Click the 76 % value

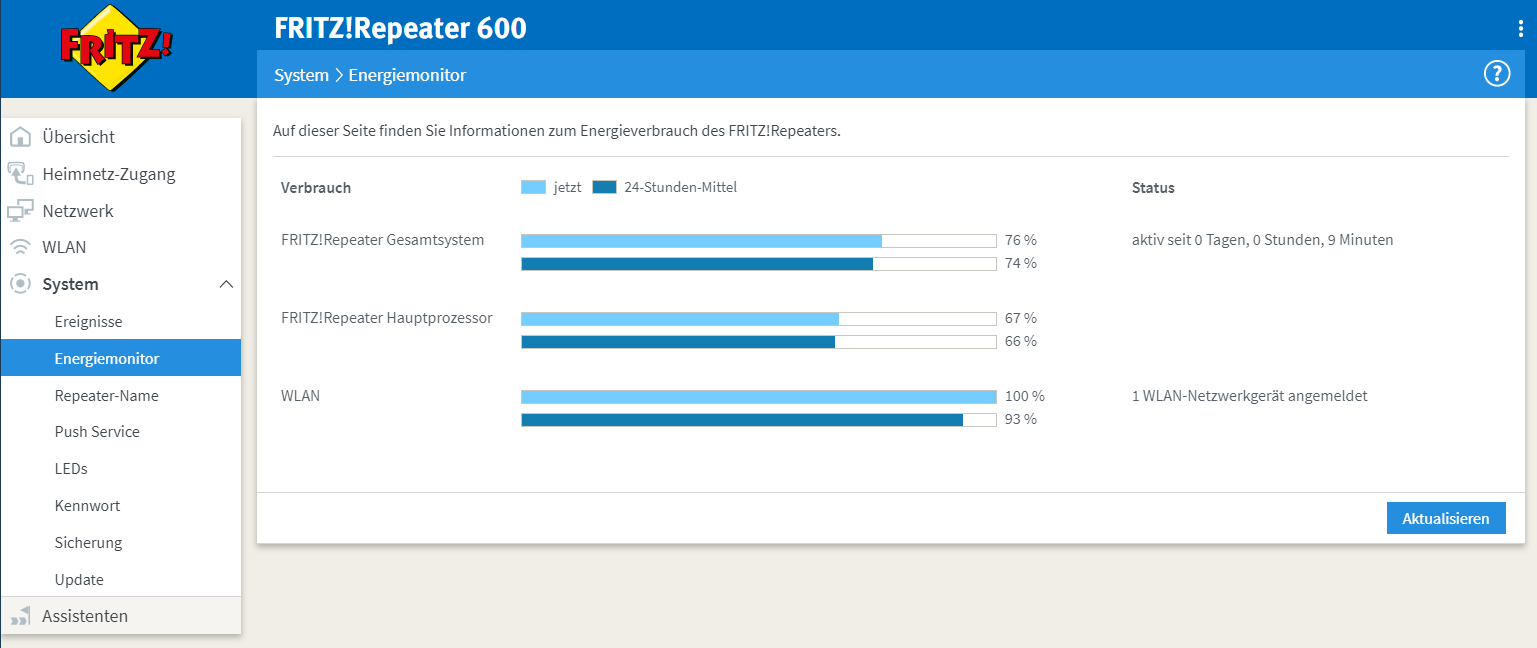[1021, 240]
